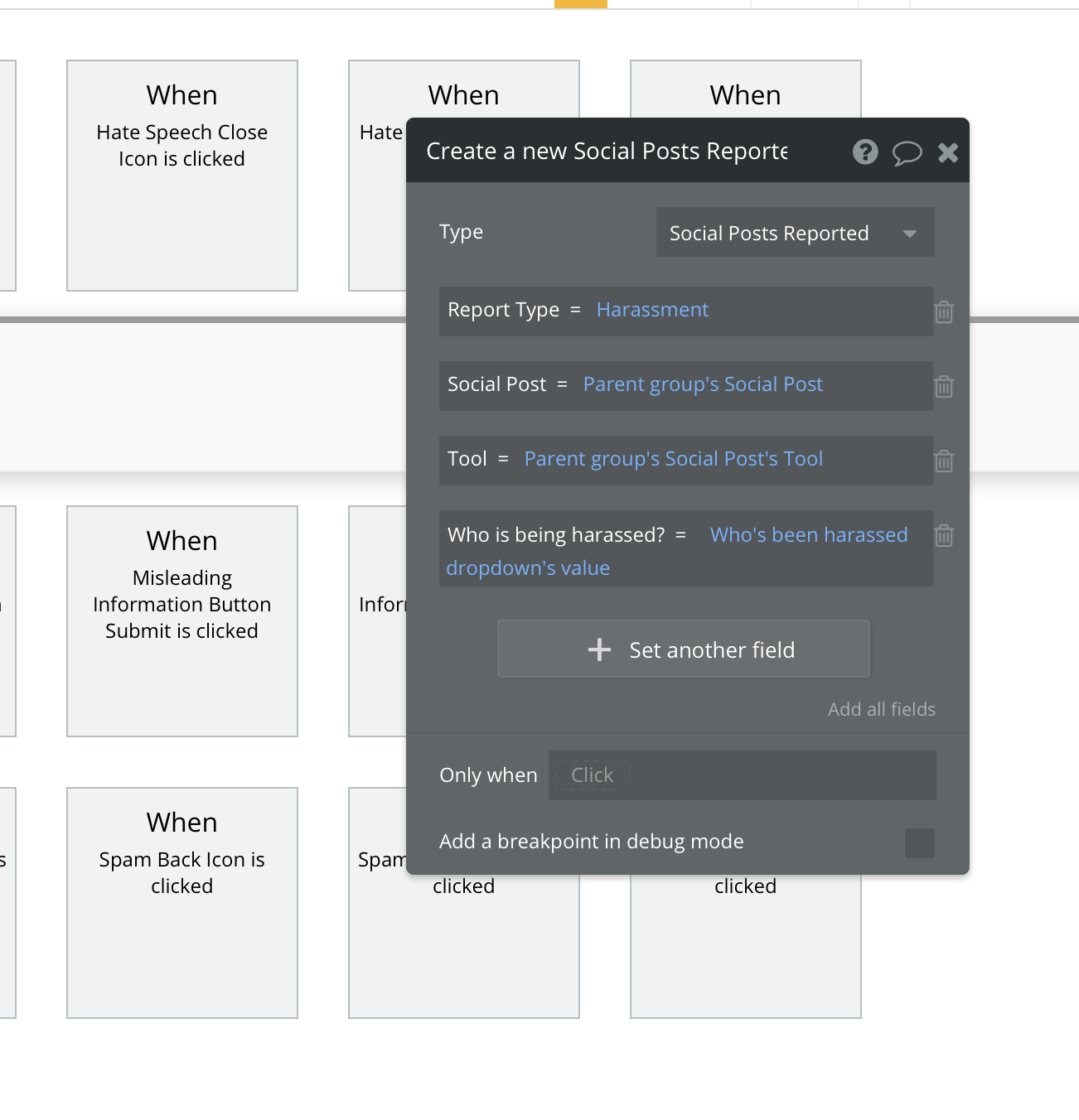Edit Who's been harassed dropdown's value expression
Image resolution: width=1079 pixels, height=1120 pixels.
tap(808, 535)
